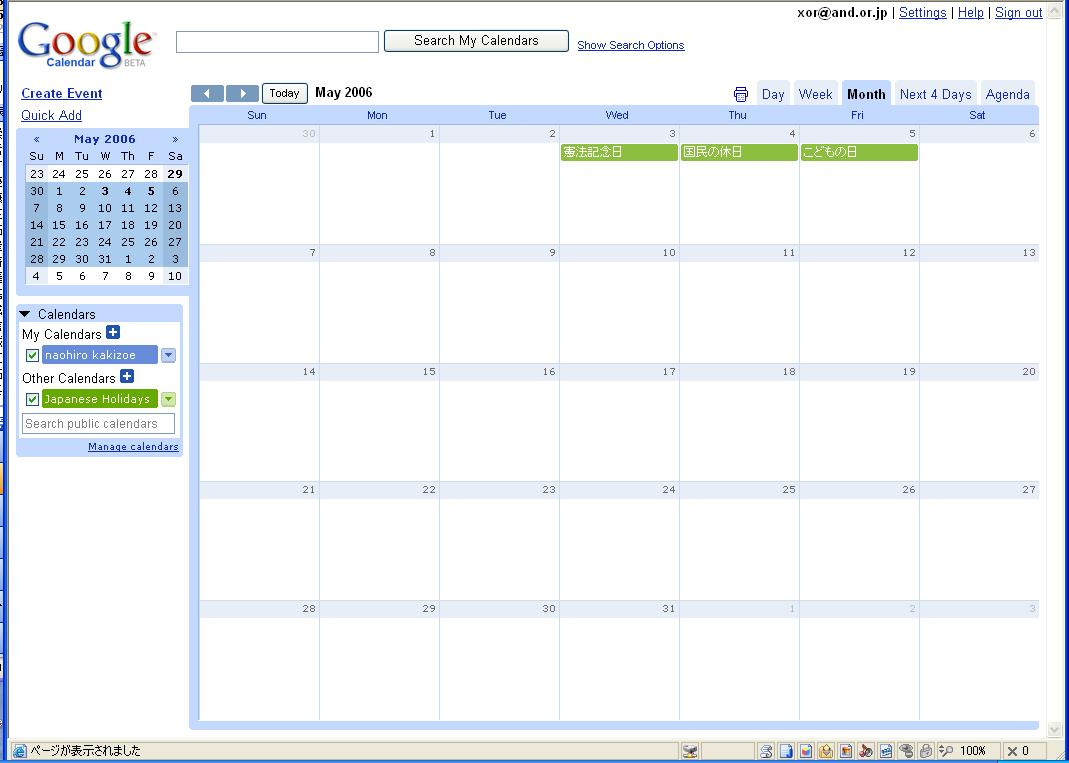1069x763 pixels.
Task: Open the naohiro kakizoe calendar dropdown arrow
Action: pos(168,355)
